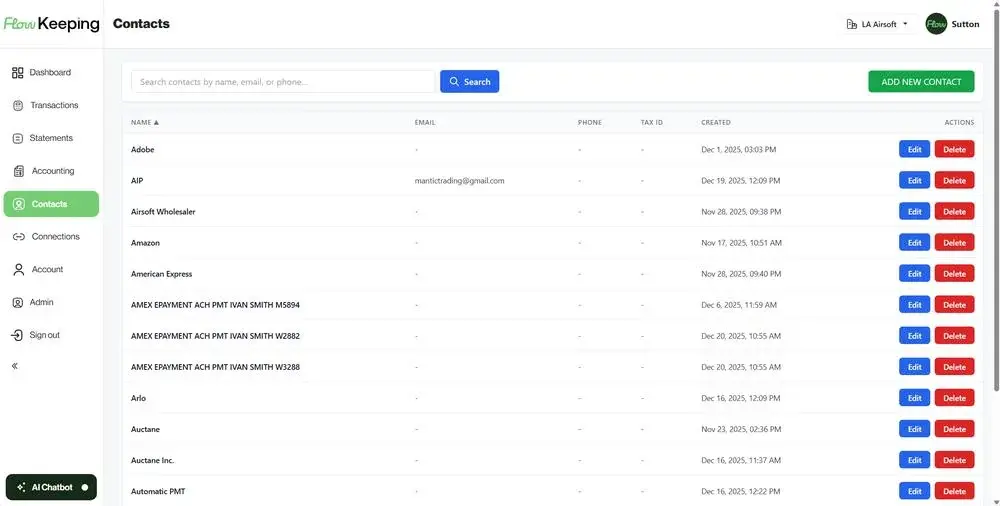Click the page vertical scrollbar
Screen dimensions: 1000x506
pyautogui.click(x=997, y=198)
